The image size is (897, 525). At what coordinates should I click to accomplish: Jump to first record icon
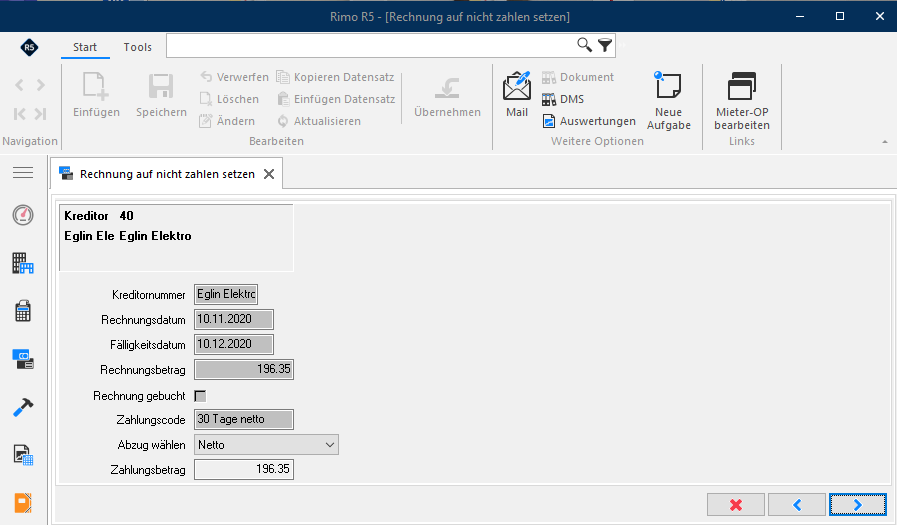tap(19, 114)
